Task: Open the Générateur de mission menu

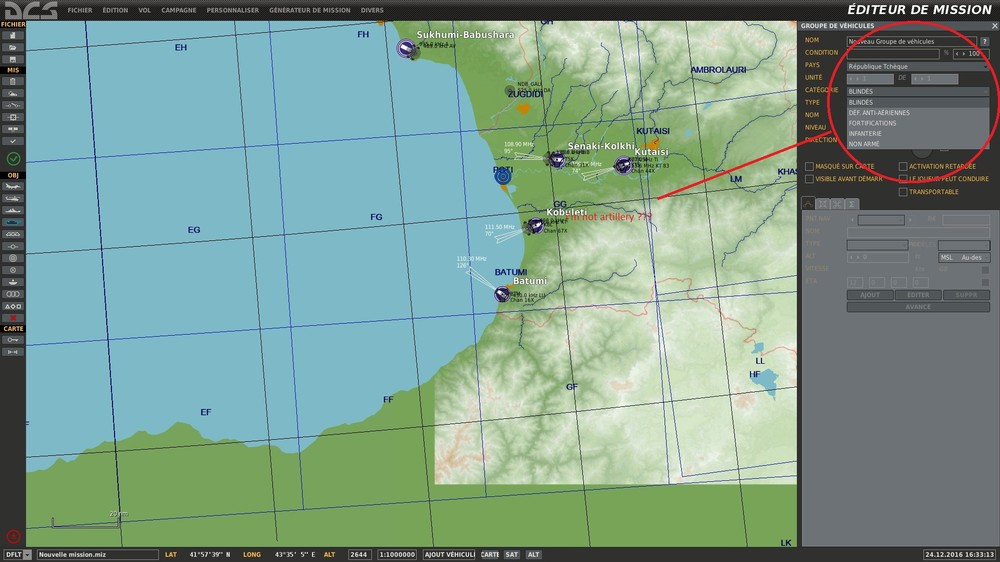Action: [x=309, y=10]
